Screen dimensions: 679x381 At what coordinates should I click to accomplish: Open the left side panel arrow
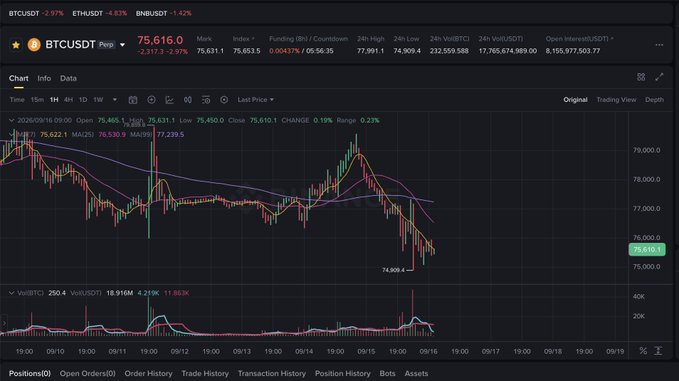pyautogui.click(x=4, y=323)
